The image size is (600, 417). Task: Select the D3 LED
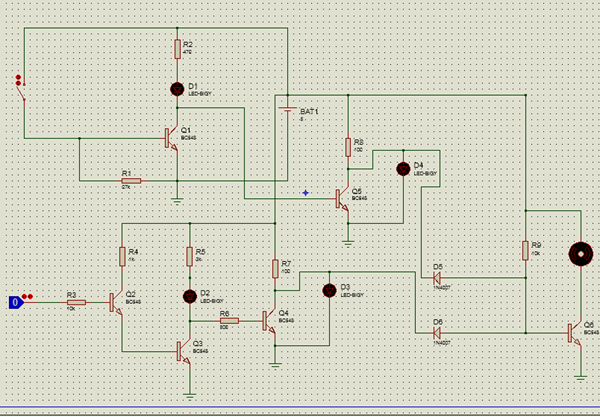coord(329,291)
